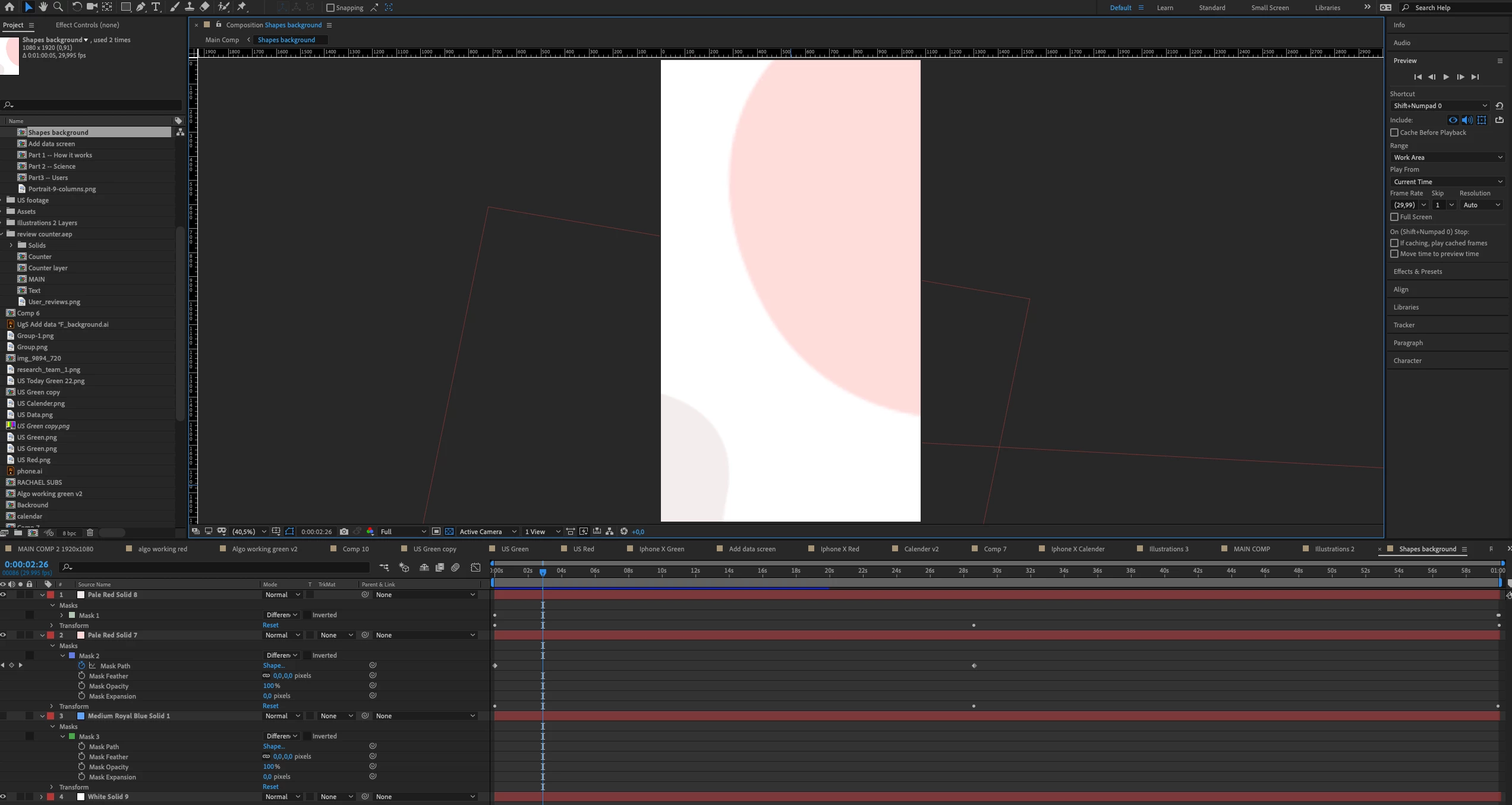Hide the White Solid 9 layer

[x=3, y=797]
